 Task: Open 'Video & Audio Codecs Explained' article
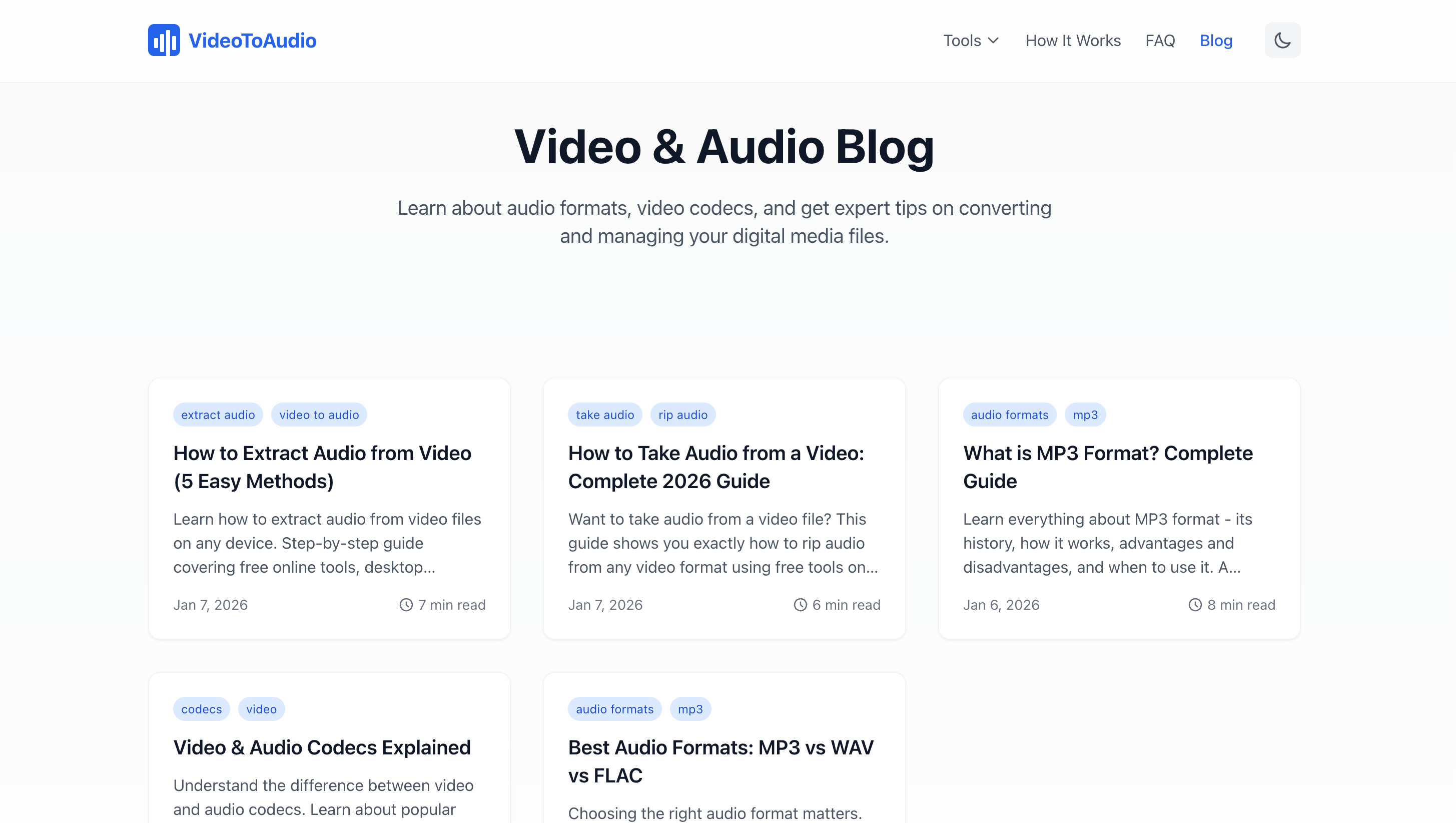pyautogui.click(x=322, y=747)
